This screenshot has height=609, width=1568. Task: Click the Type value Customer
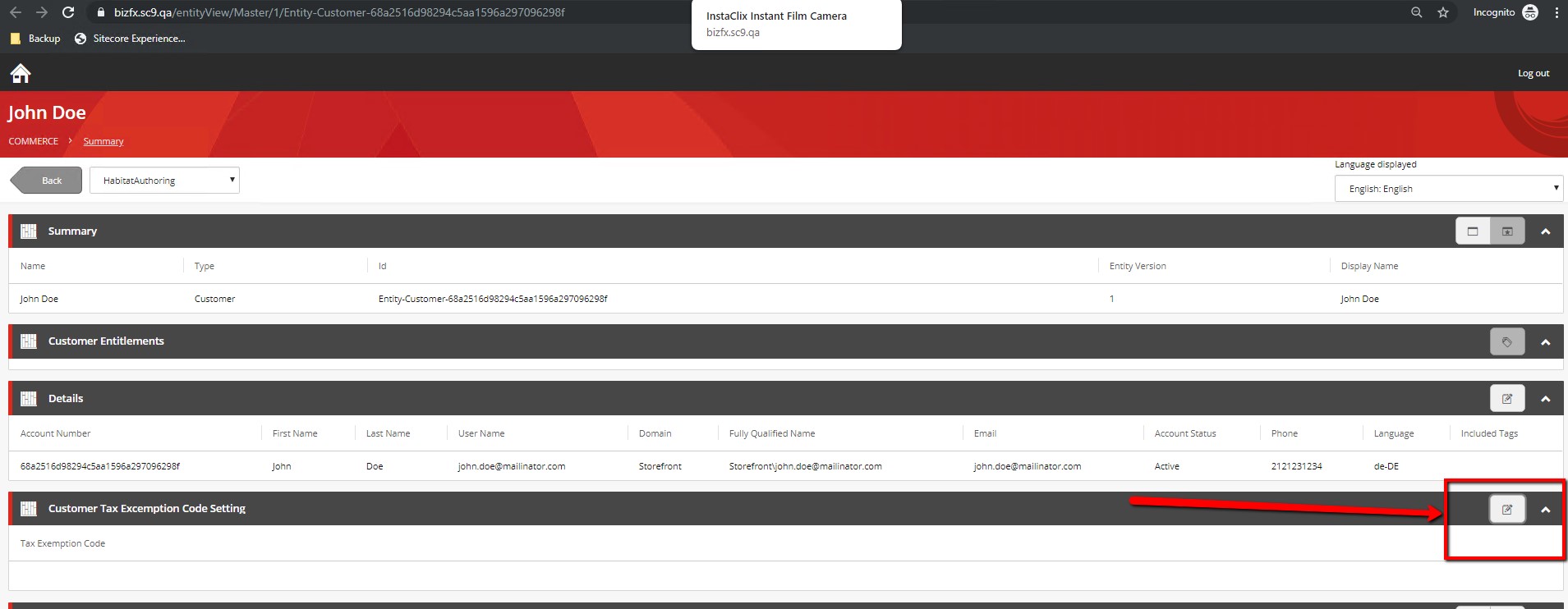(215, 299)
